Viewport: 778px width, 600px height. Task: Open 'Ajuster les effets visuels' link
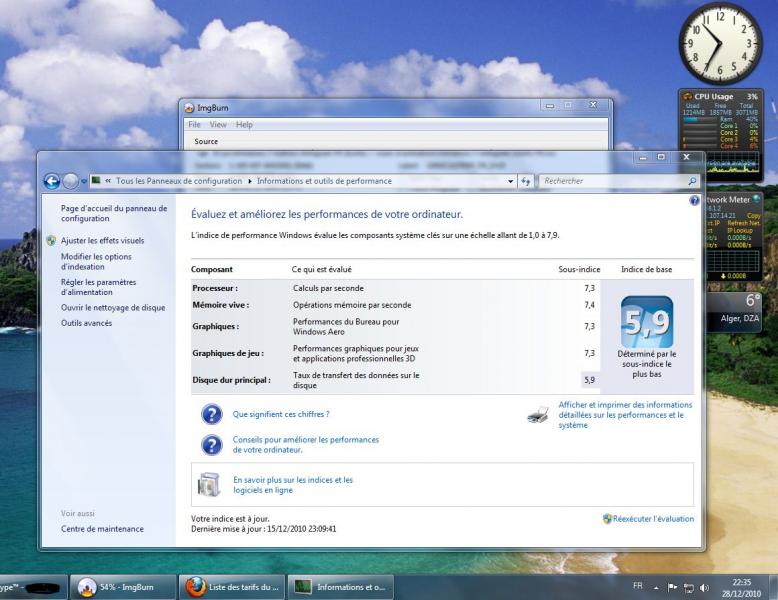[x=102, y=241]
